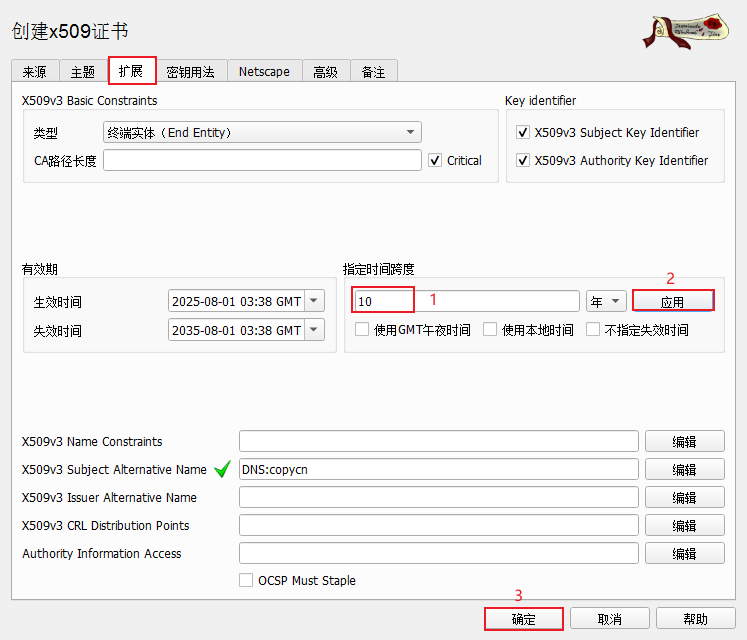Viewport: 747px width, 640px height.
Task: Click the time span field containing 10
Action: coord(466,301)
